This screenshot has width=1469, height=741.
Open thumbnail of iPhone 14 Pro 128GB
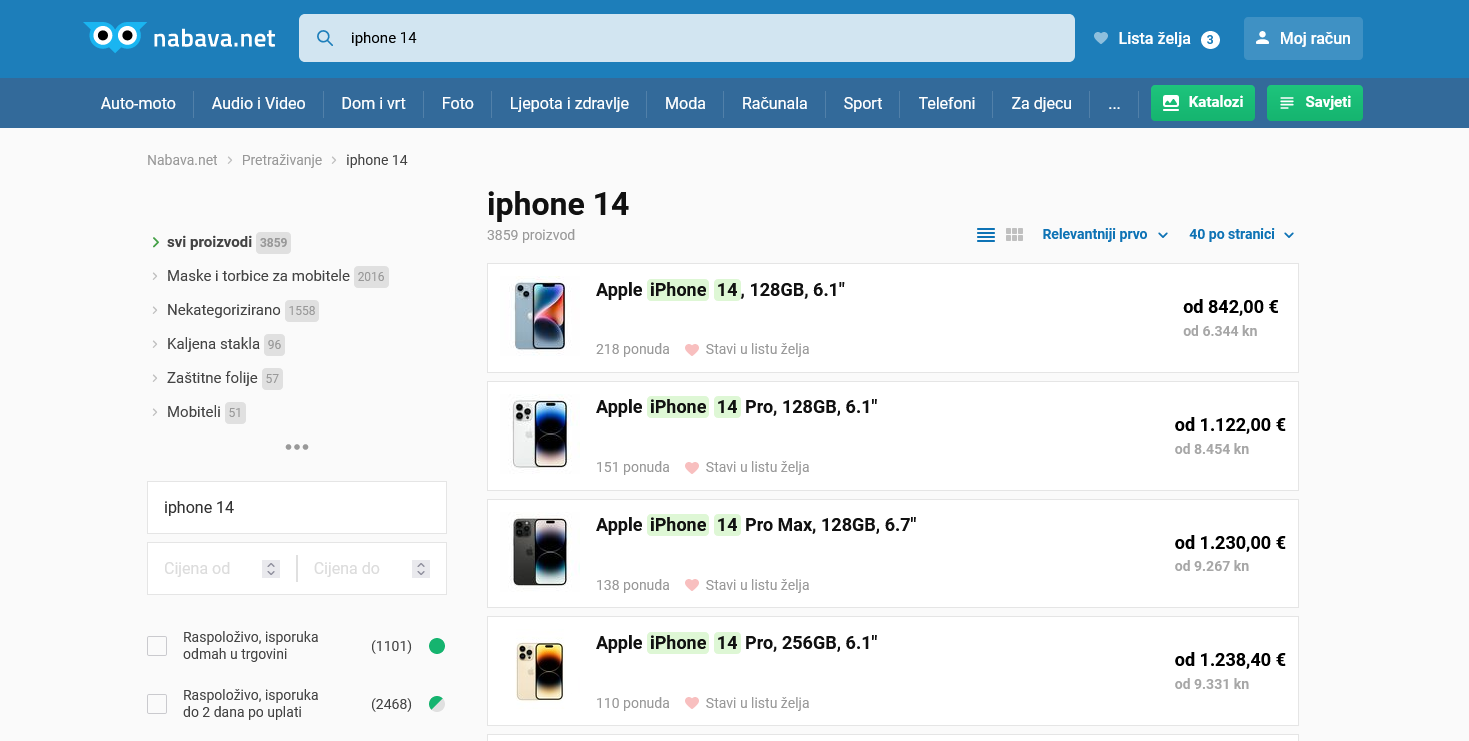pos(540,435)
